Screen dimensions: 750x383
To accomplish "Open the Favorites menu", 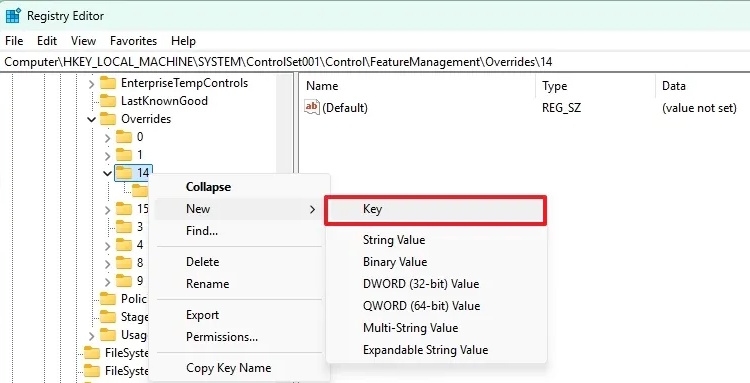I will (x=133, y=41).
